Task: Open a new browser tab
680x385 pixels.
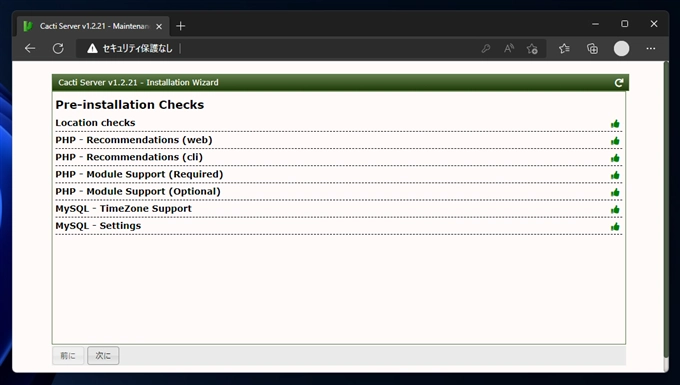Action: [x=181, y=26]
